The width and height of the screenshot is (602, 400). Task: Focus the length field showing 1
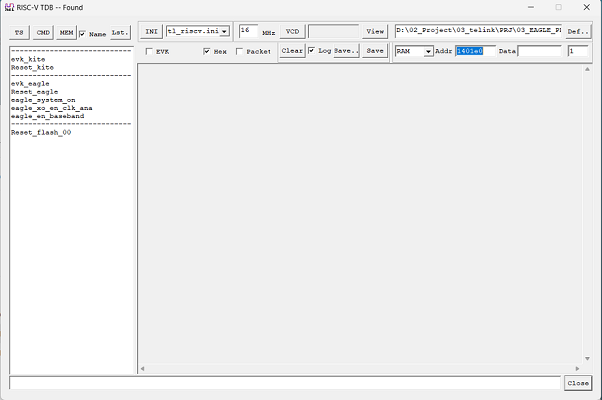pyautogui.click(x=578, y=51)
